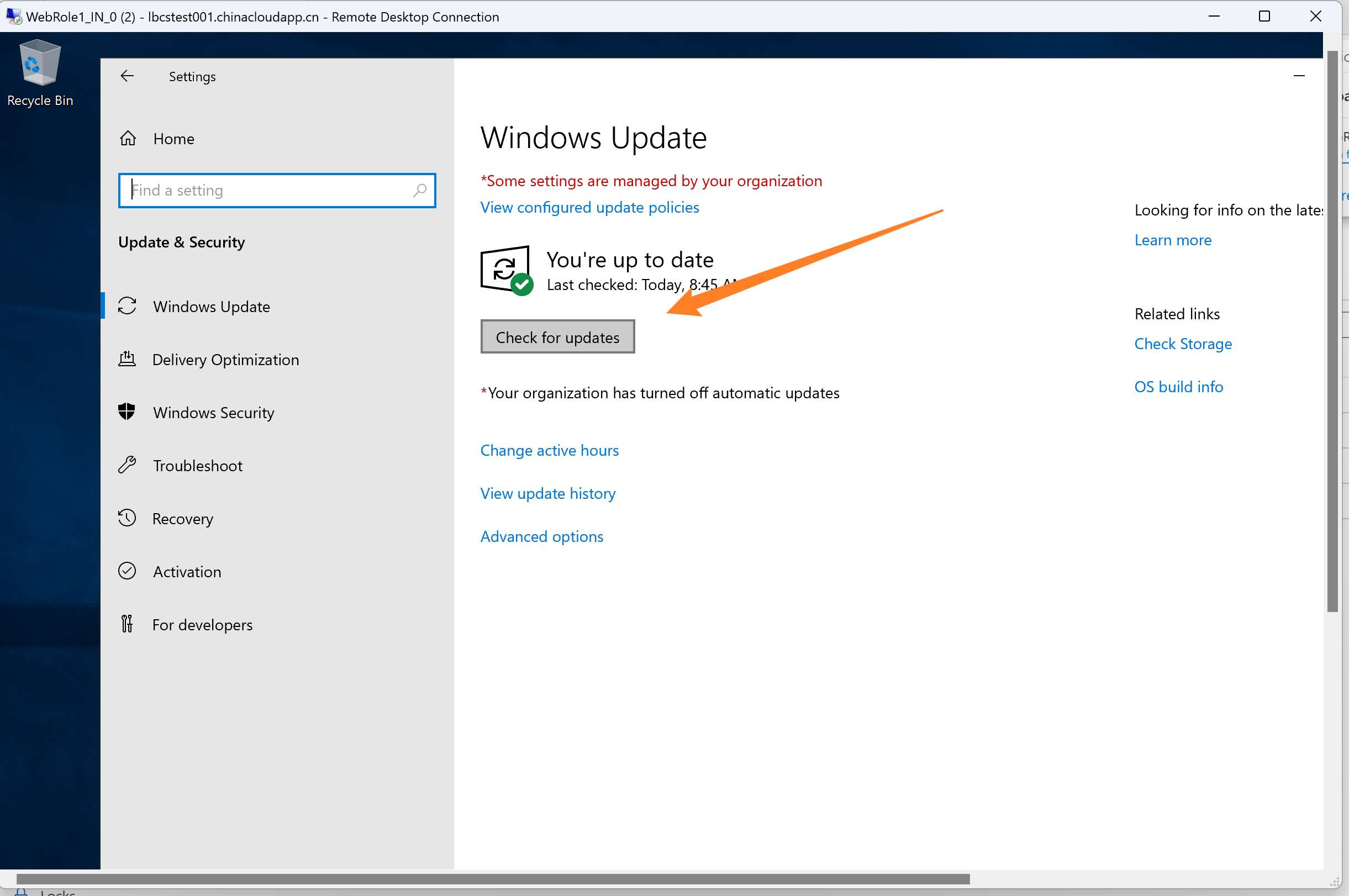Click the Delivery Optimization sidebar icon
Image resolution: width=1349 pixels, height=896 pixels.
[127, 359]
